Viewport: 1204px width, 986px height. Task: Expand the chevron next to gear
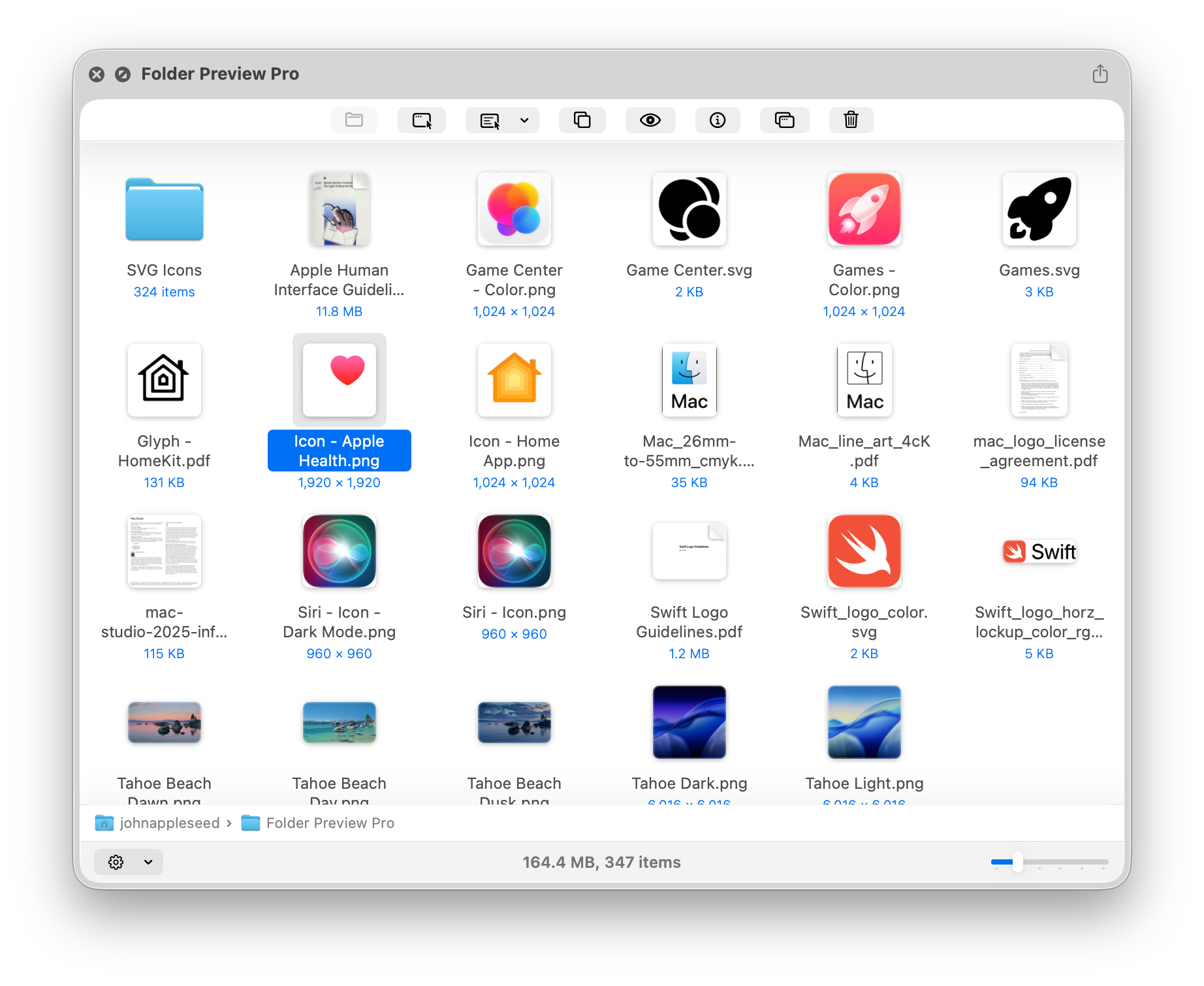pyautogui.click(x=148, y=862)
